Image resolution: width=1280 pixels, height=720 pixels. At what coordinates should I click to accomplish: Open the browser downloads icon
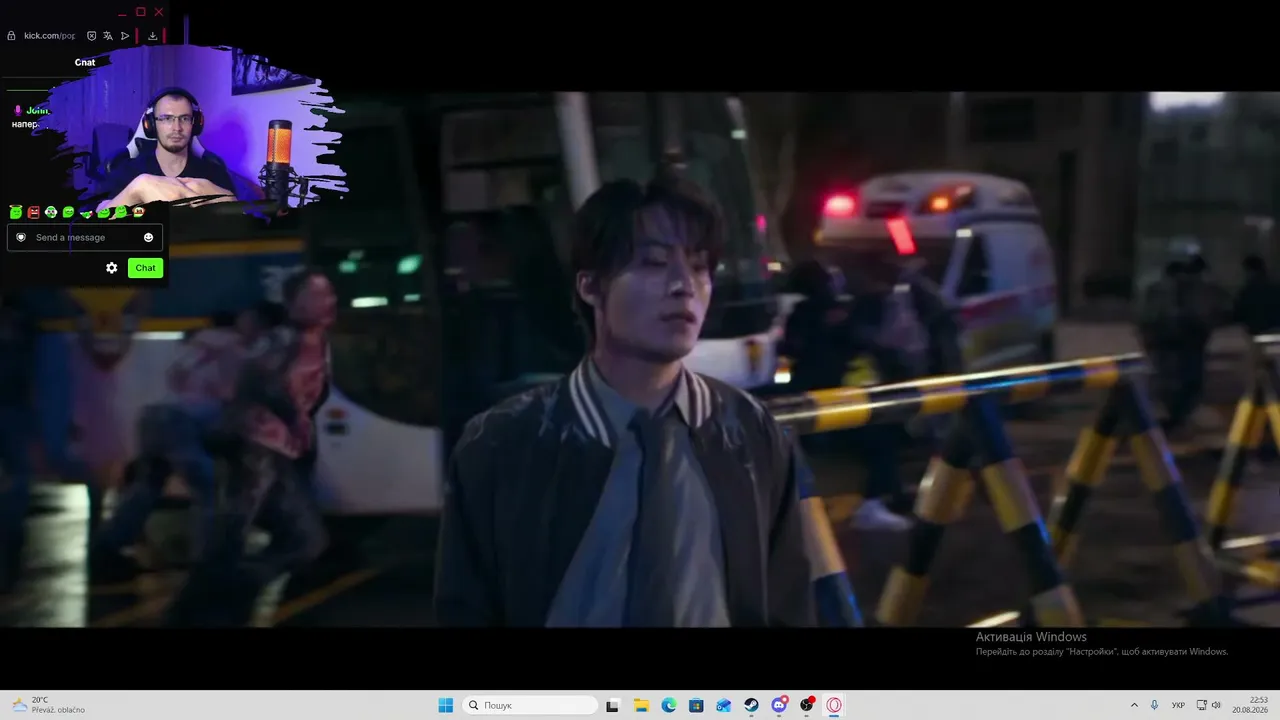[152, 36]
